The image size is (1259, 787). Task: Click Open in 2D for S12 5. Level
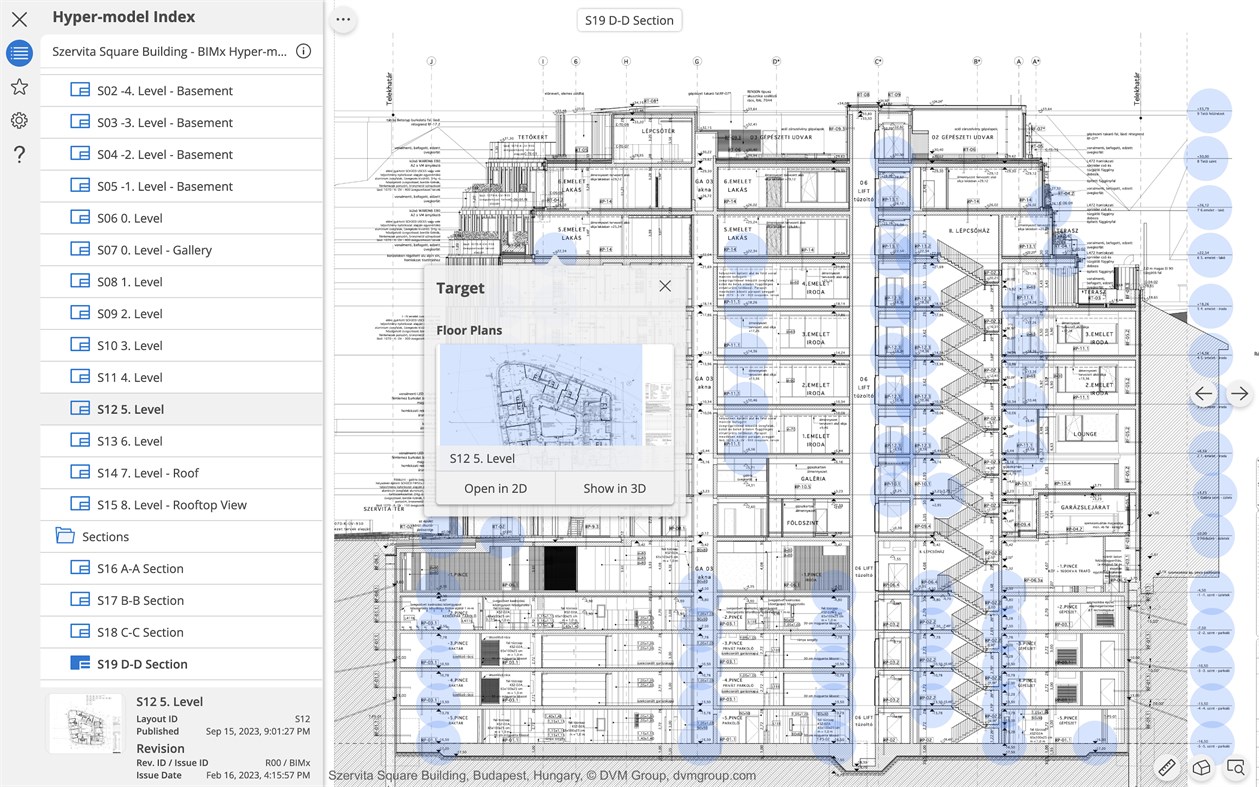495,488
